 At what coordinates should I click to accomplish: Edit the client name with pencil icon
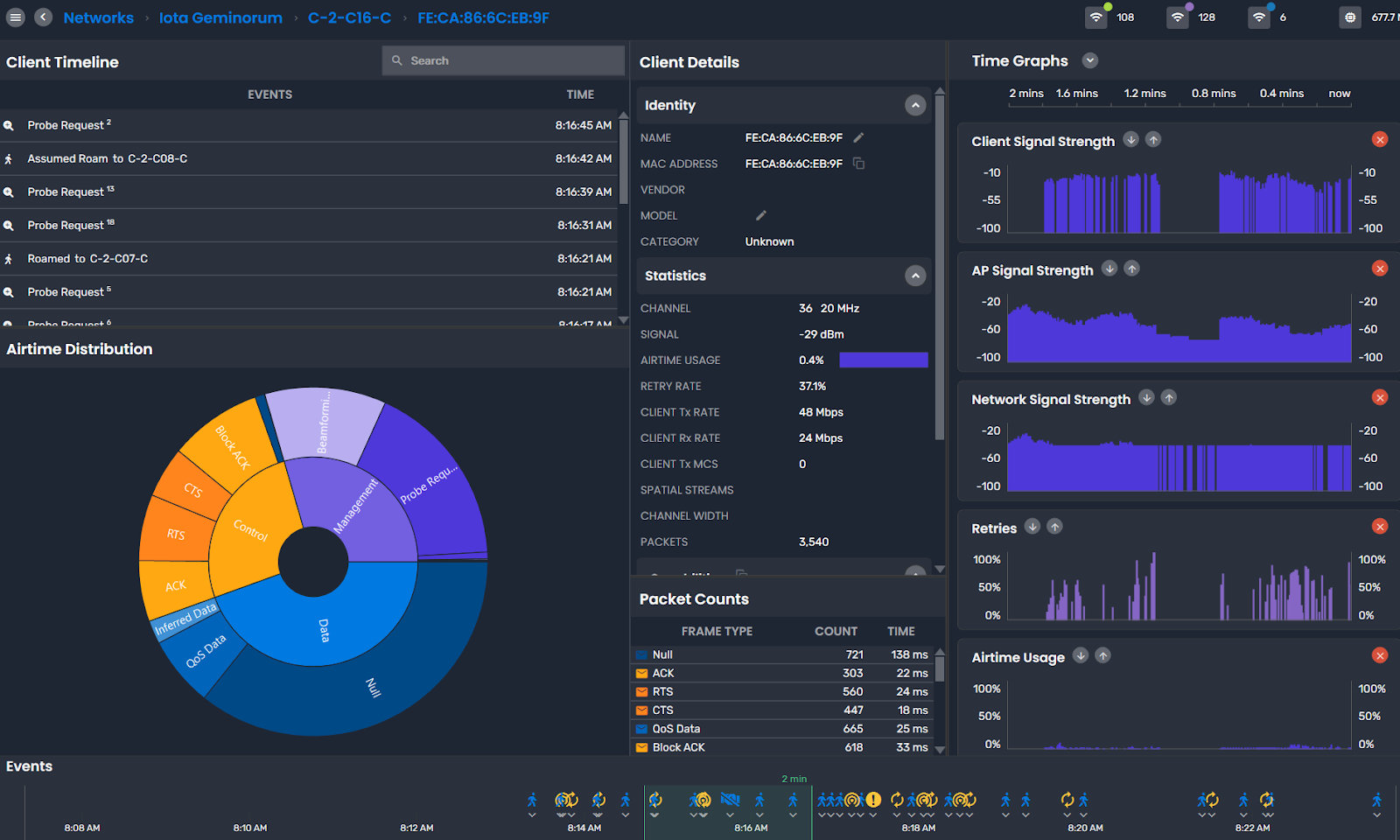pos(858,137)
